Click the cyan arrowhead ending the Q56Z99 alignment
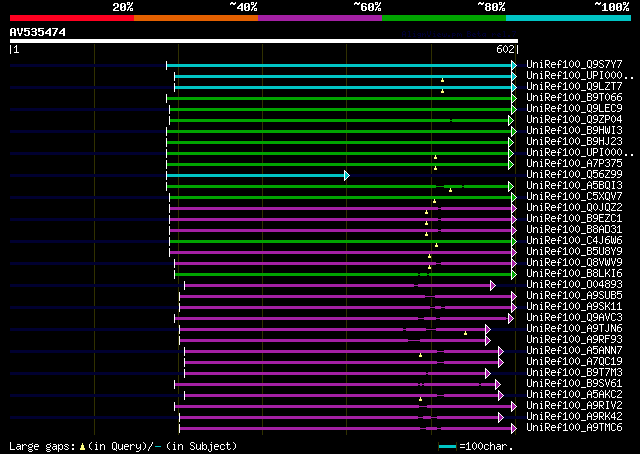Screen dimensions: 640x454 347,176
